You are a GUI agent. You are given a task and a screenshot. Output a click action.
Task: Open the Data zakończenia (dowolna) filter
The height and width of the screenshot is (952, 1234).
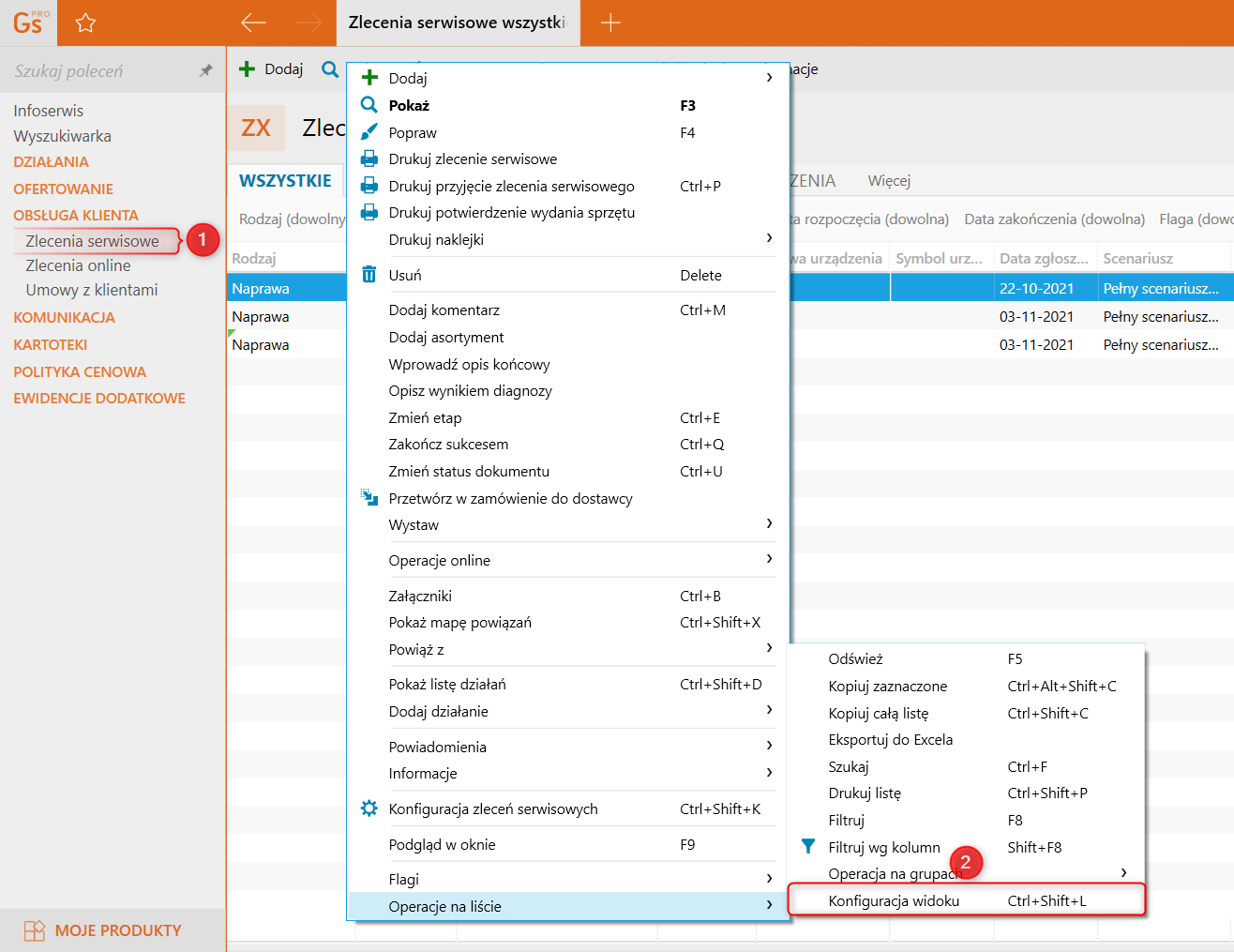tap(1055, 219)
